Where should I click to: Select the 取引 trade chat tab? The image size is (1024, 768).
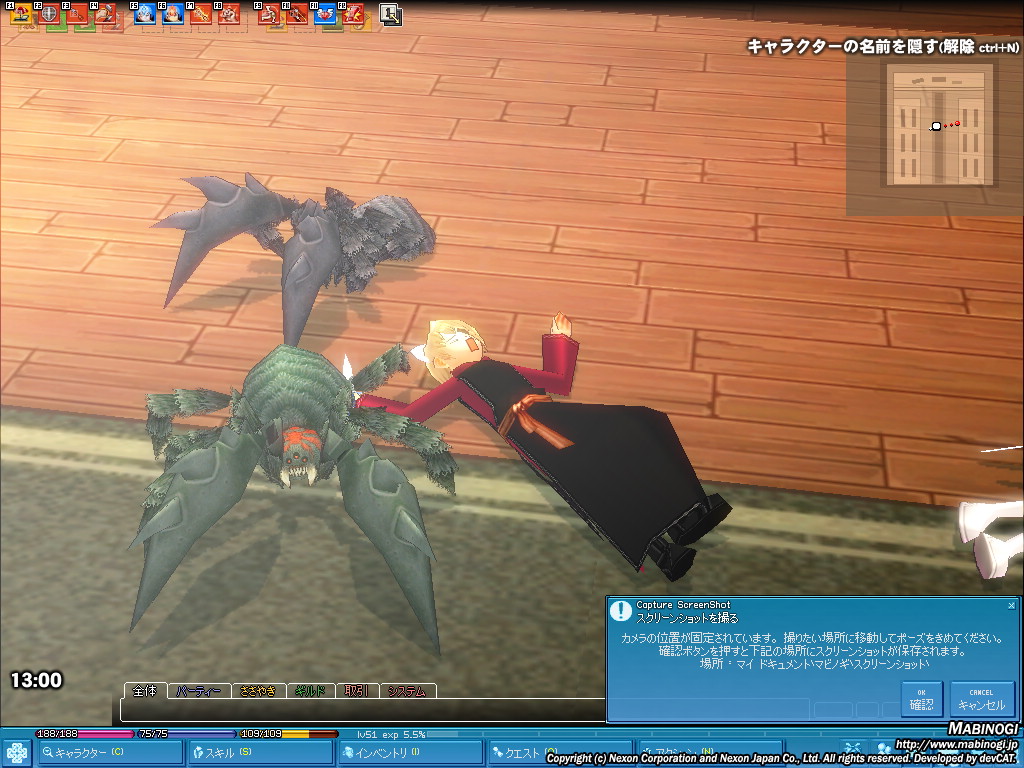[357, 691]
